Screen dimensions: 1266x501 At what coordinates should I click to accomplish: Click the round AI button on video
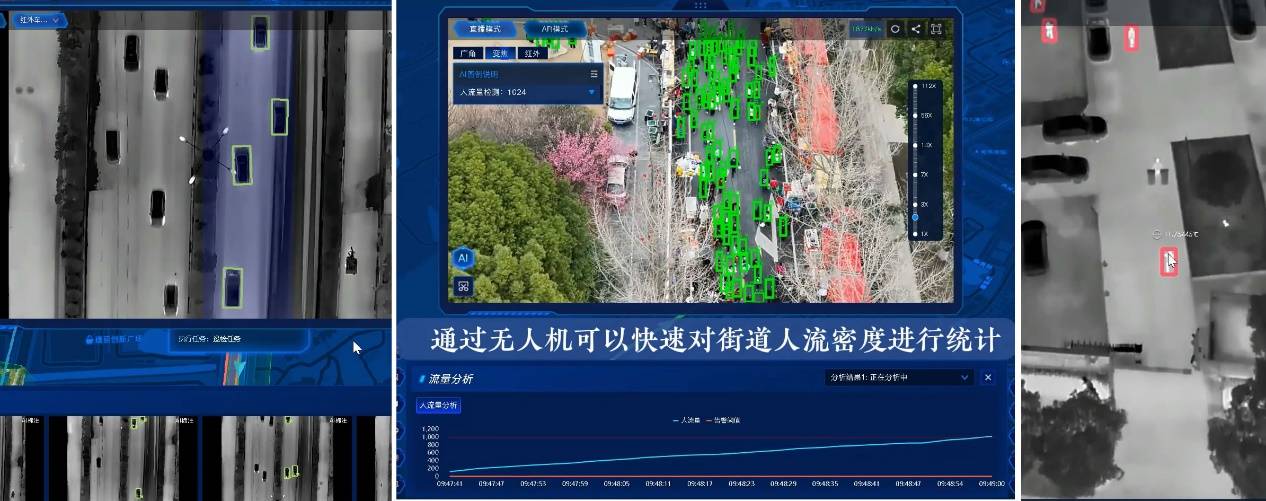tap(463, 258)
